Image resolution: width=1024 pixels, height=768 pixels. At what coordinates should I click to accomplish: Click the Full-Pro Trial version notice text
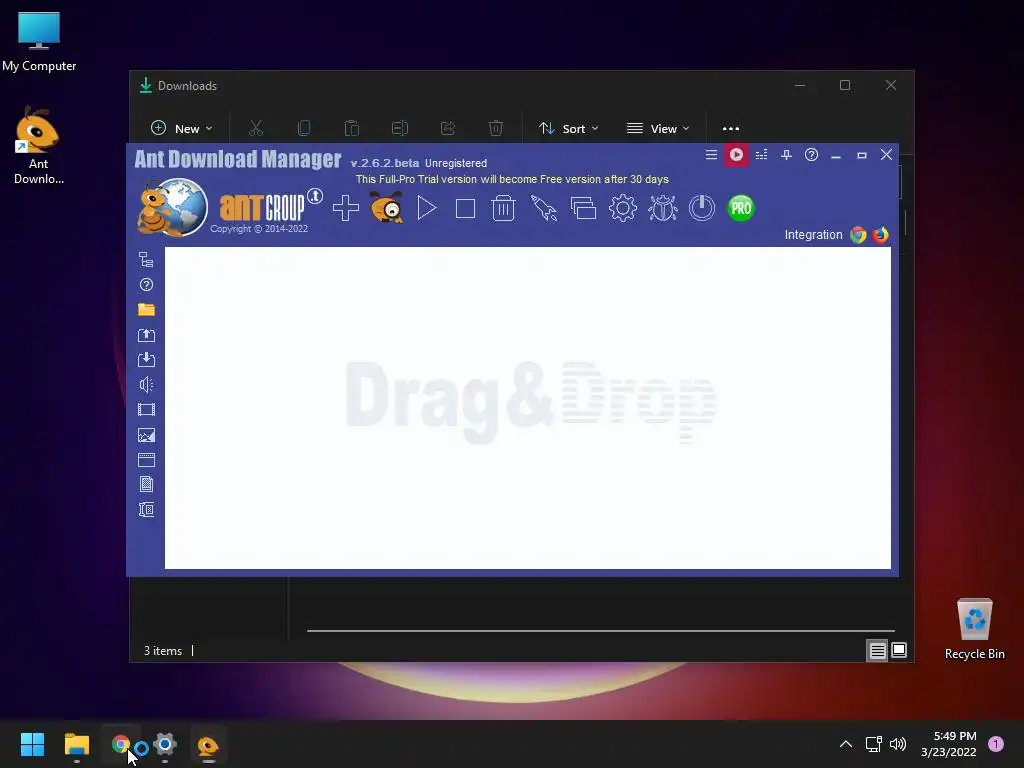pos(512,179)
